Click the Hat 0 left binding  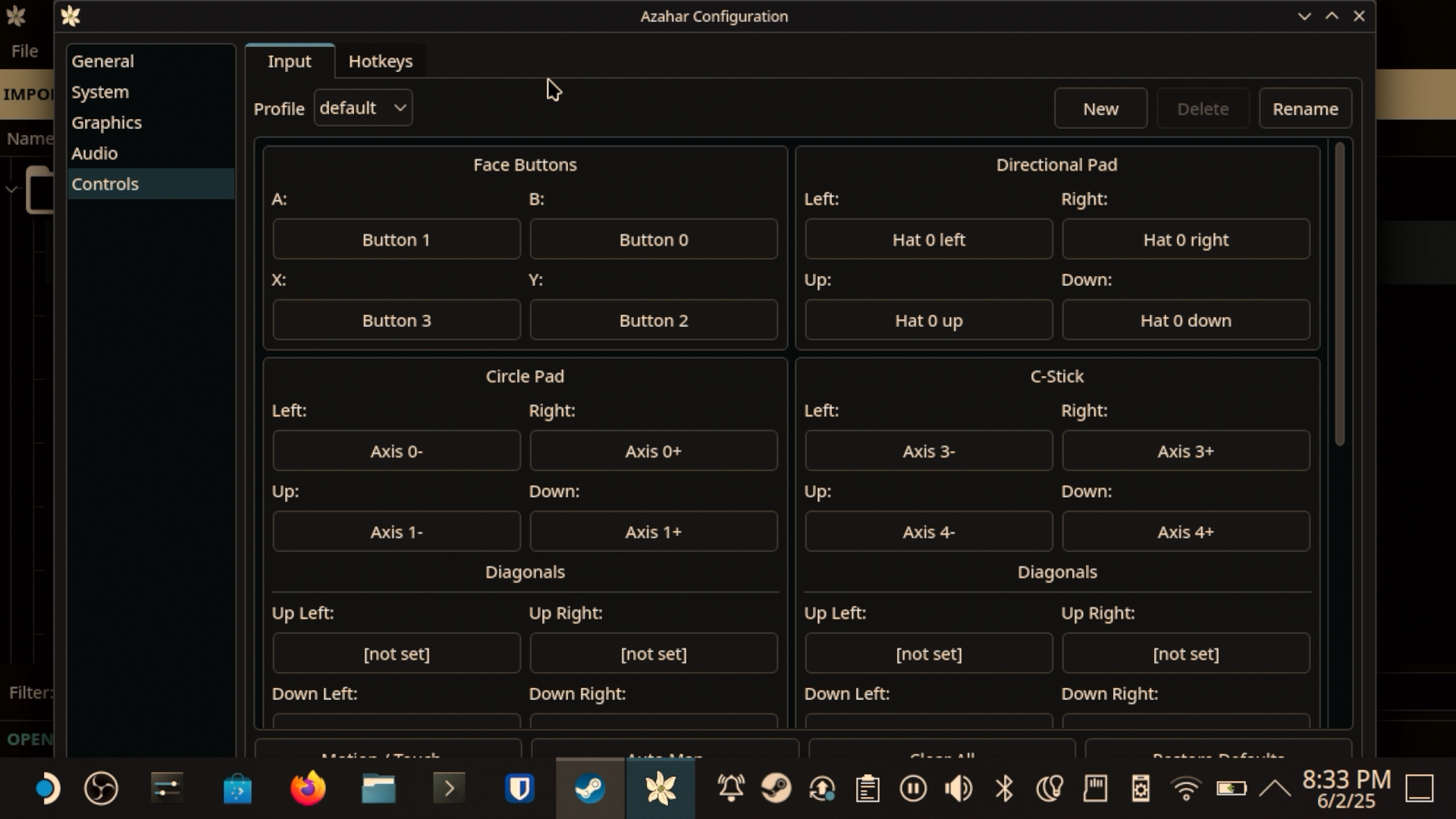tap(929, 240)
